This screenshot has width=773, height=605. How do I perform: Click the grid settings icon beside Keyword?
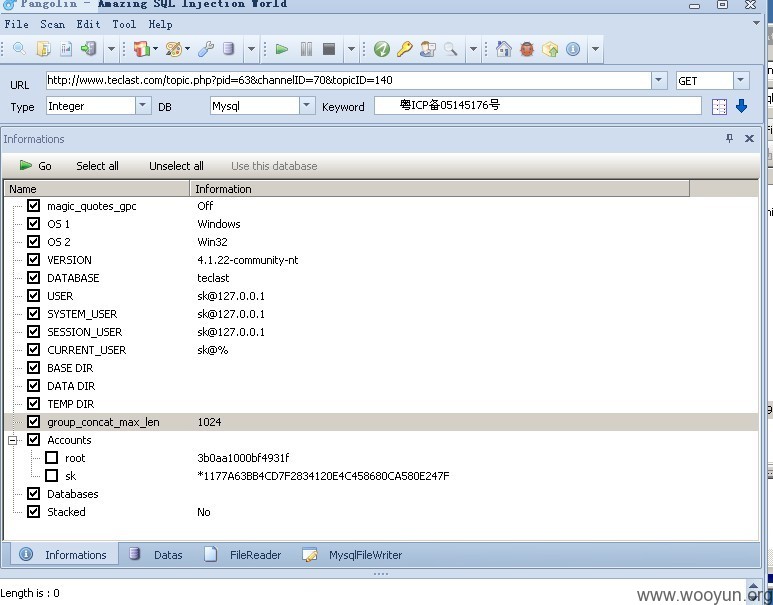[x=719, y=107]
